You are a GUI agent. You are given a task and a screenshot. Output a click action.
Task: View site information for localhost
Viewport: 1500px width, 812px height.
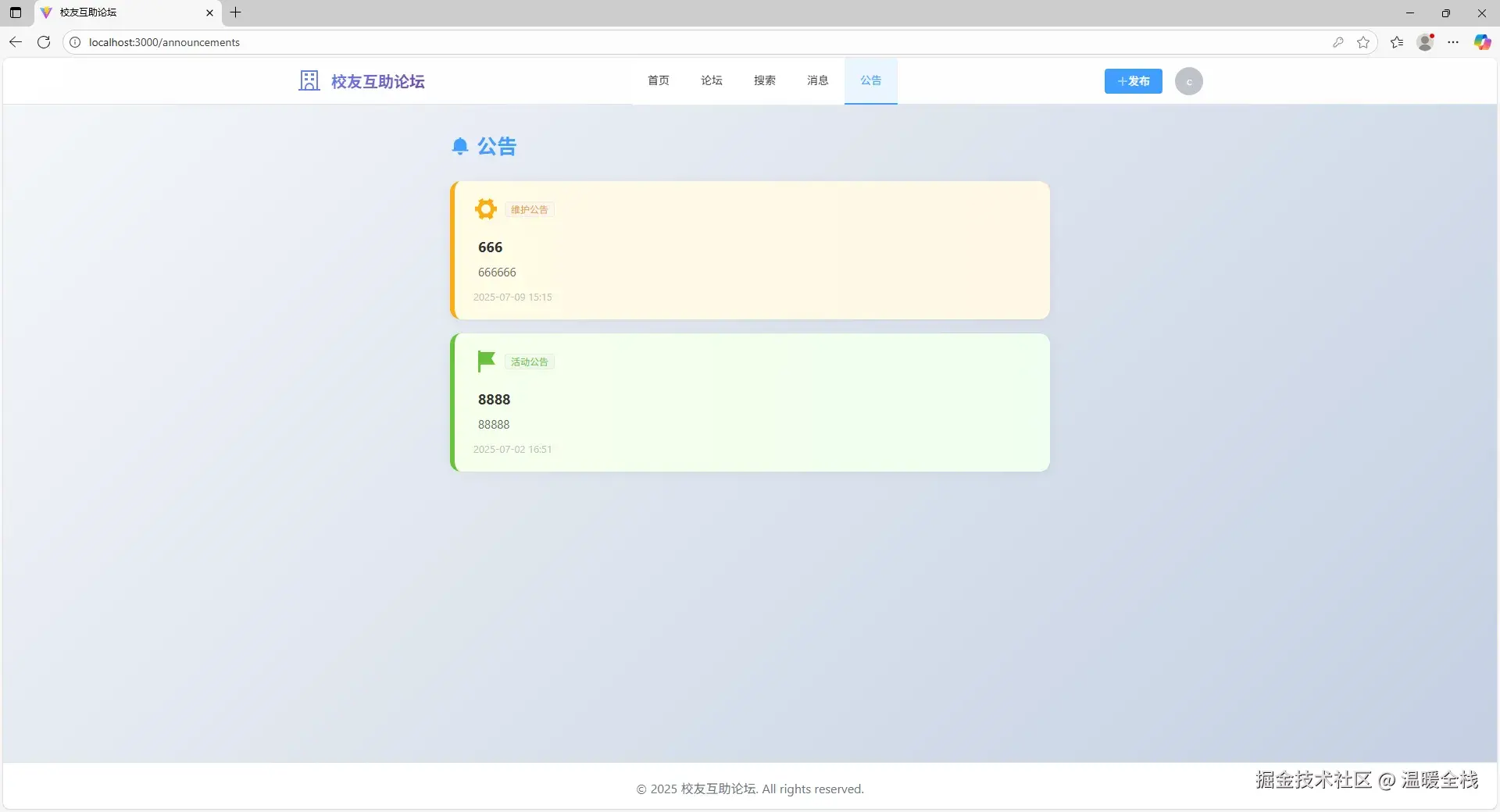tap(75, 42)
